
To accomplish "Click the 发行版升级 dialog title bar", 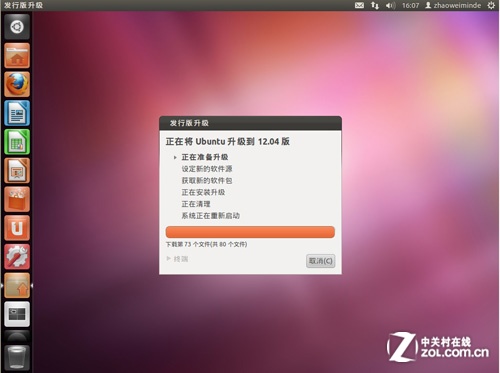I will coord(250,123).
